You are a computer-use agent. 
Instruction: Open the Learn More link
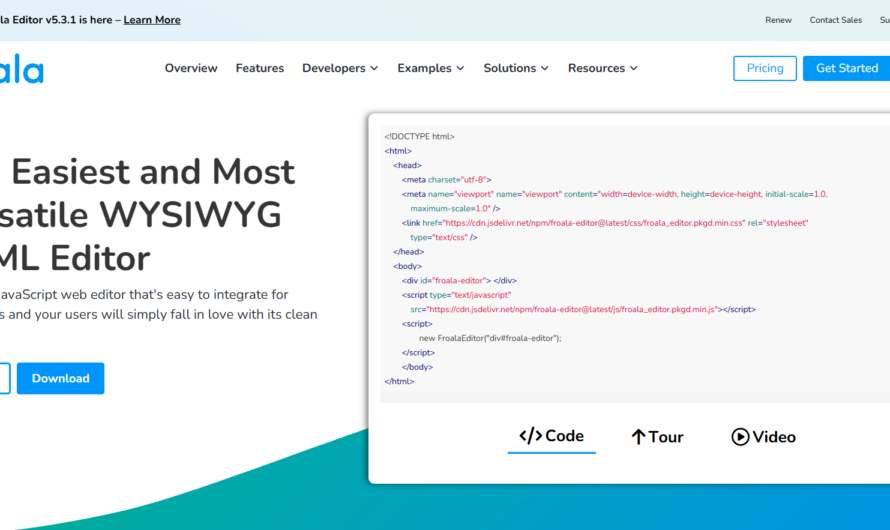click(x=152, y=20)
